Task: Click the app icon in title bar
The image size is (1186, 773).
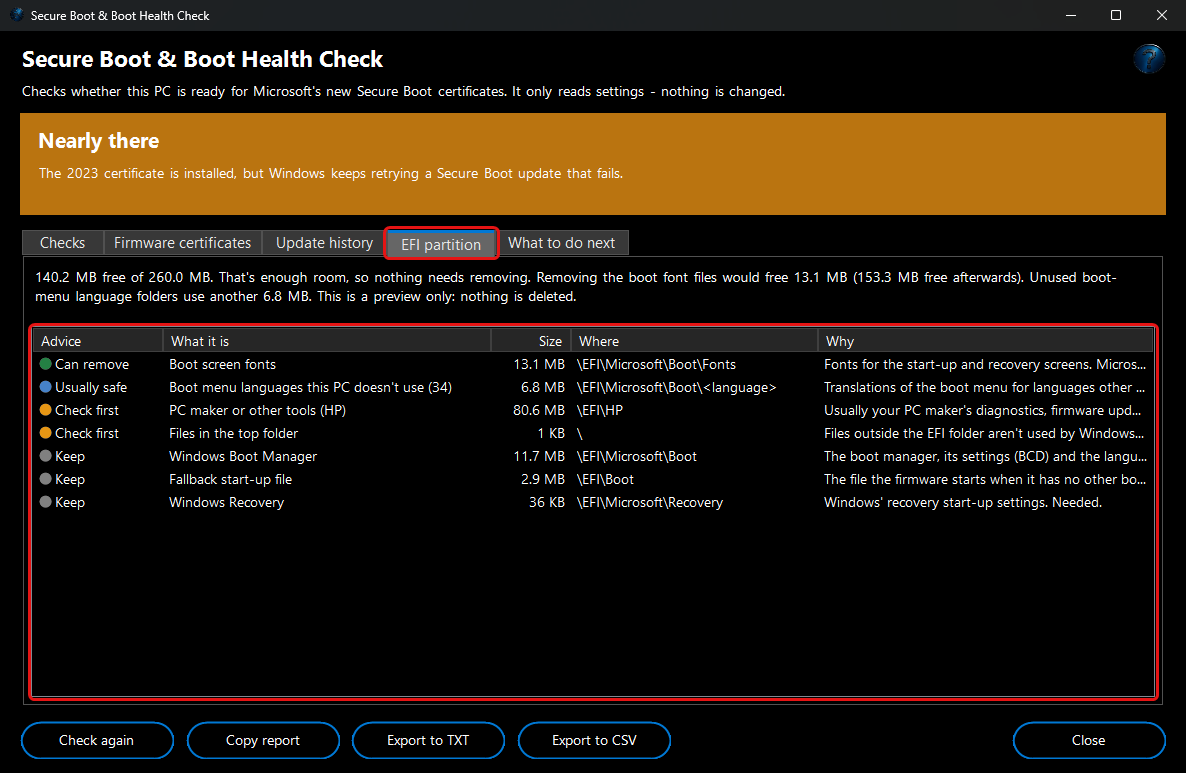Action: tap(17, 15)
